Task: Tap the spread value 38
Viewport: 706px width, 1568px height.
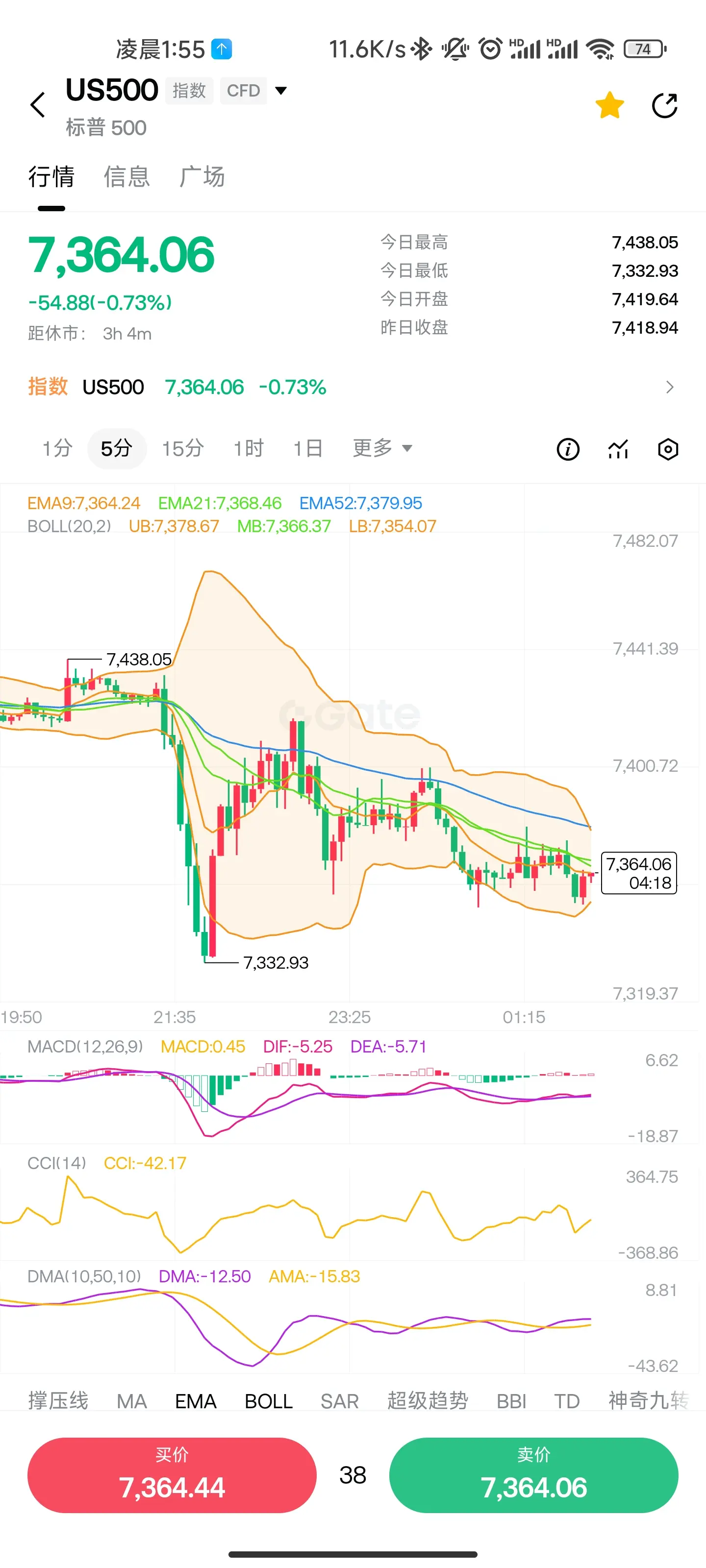Action: [353, 1475]
